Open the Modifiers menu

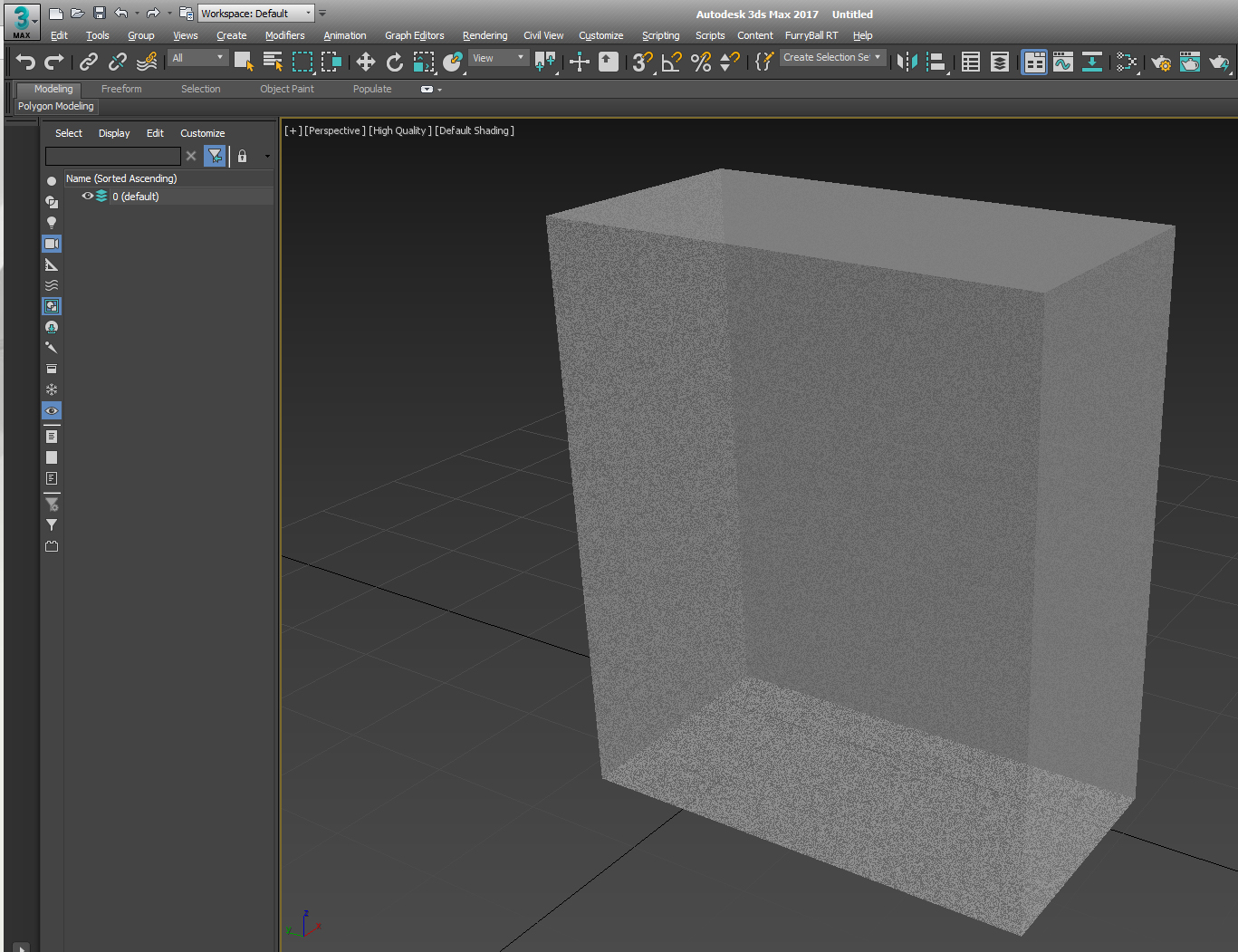point(284,35)
